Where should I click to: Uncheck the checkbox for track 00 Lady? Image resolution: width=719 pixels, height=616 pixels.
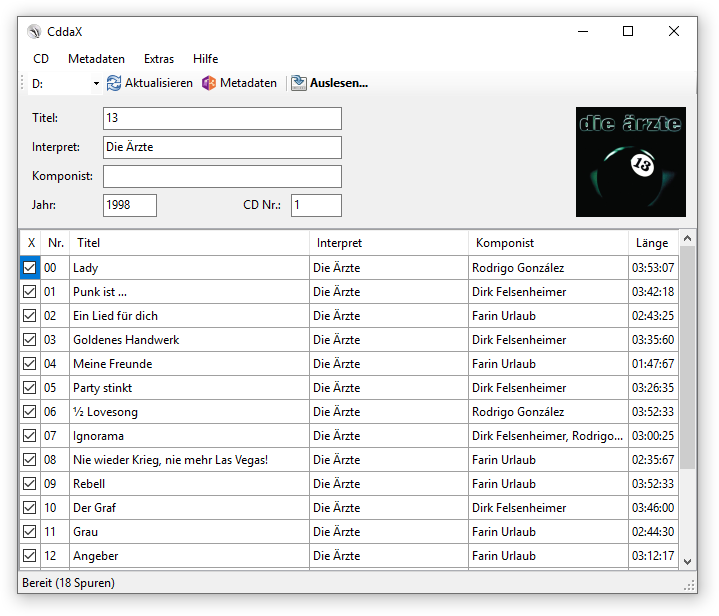pyautogui.click(x=30, y=268)
